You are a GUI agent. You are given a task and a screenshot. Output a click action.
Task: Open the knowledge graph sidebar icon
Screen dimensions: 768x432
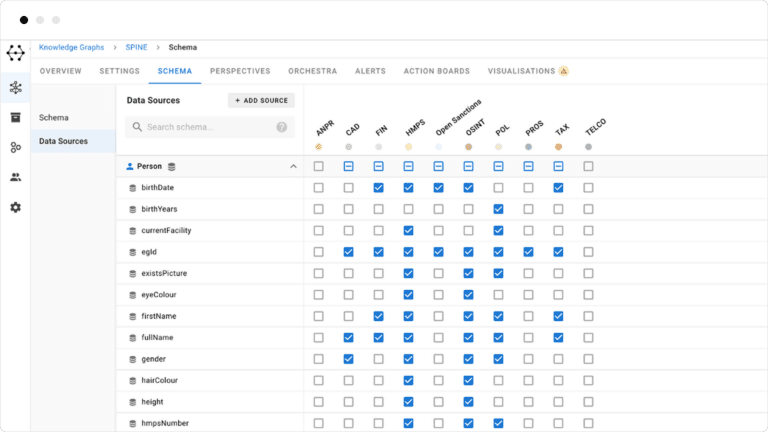[15, 88]
